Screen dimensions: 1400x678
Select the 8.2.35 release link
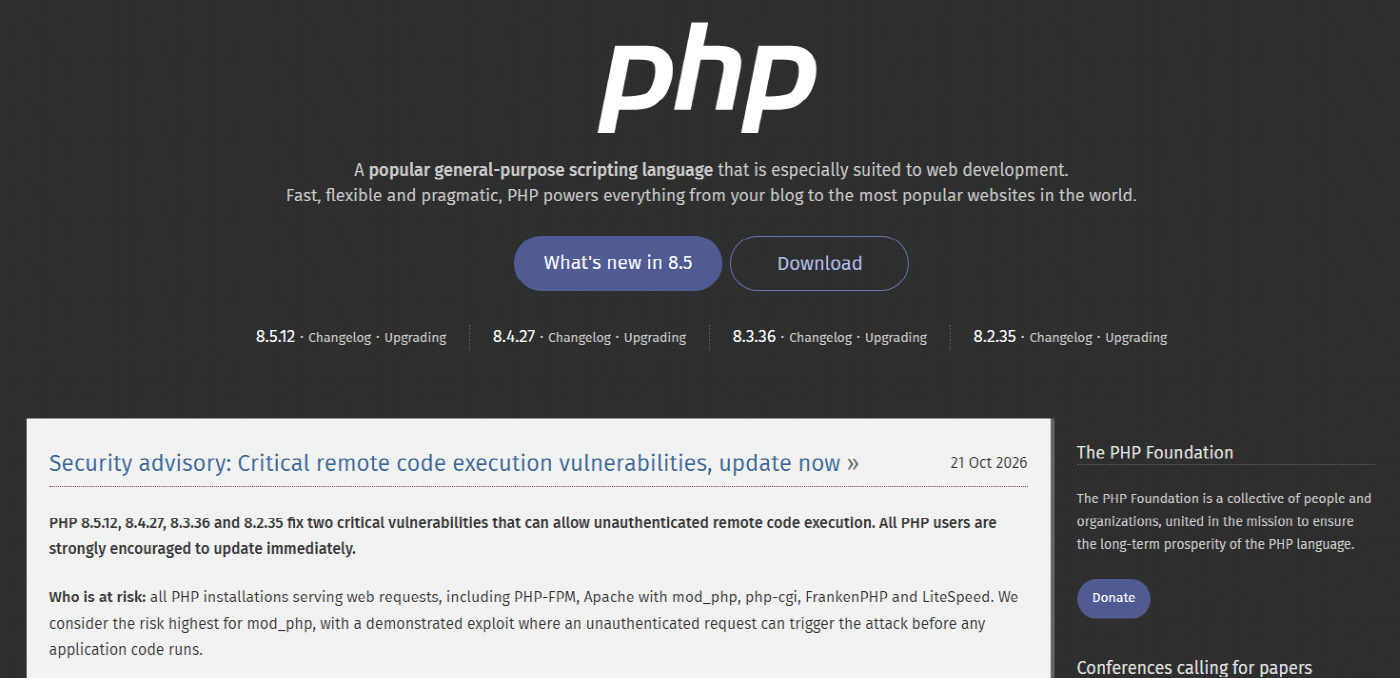click(x=995, y=337)
